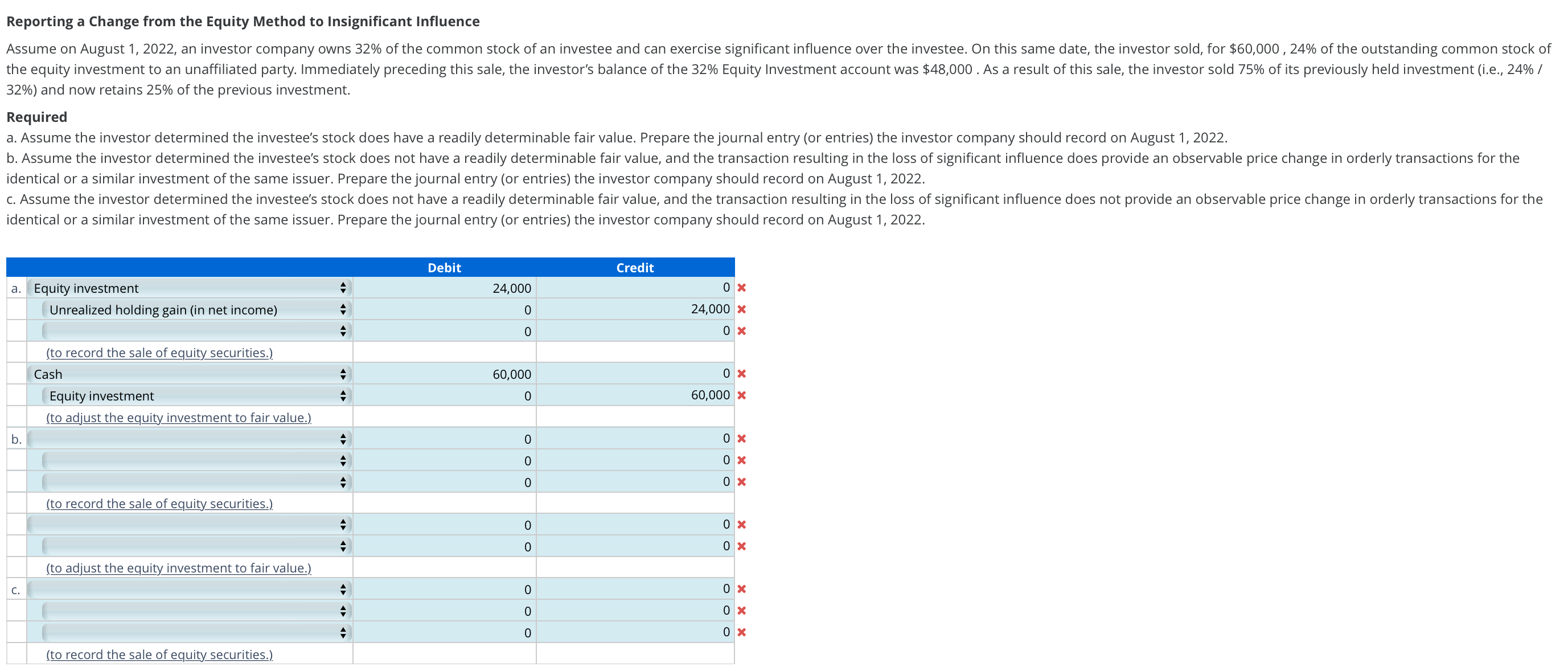Click the error mark beside the 60,000 Equity investment credit
Screen dimensions: 1568x671
[742, 395]
